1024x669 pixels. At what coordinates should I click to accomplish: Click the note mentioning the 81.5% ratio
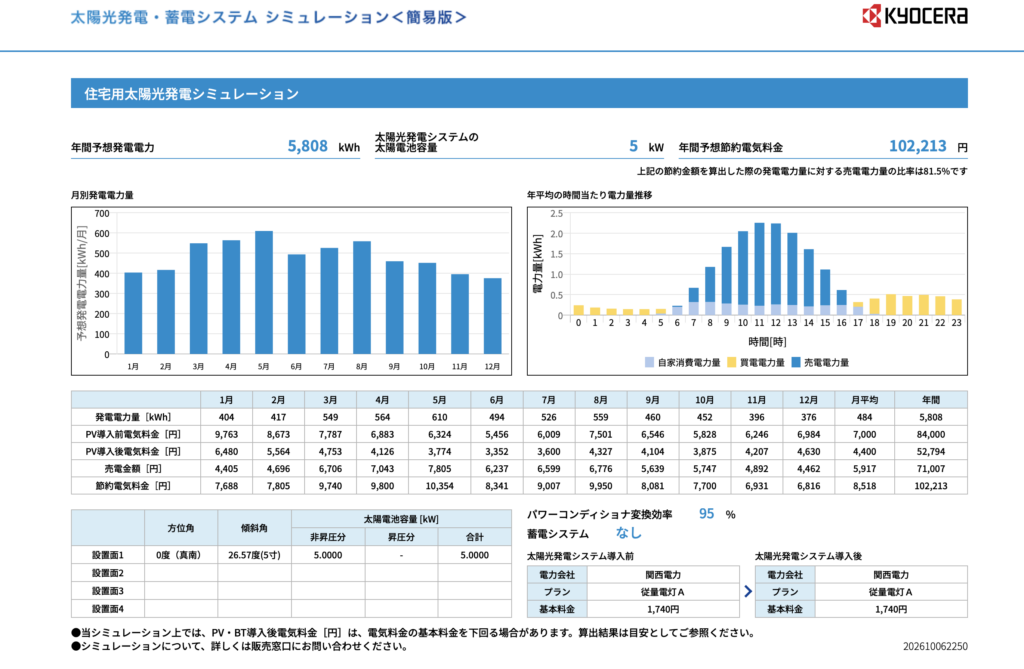point(803,171)
